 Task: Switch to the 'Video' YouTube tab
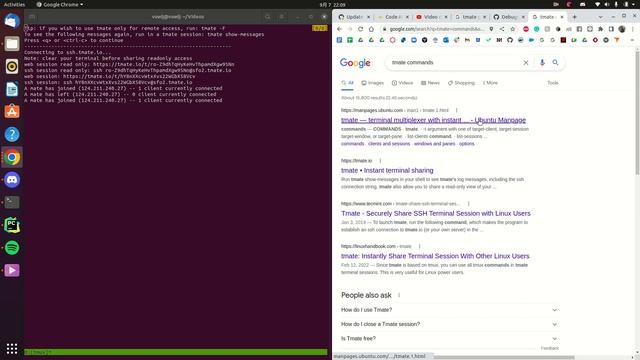click(431, 17)
